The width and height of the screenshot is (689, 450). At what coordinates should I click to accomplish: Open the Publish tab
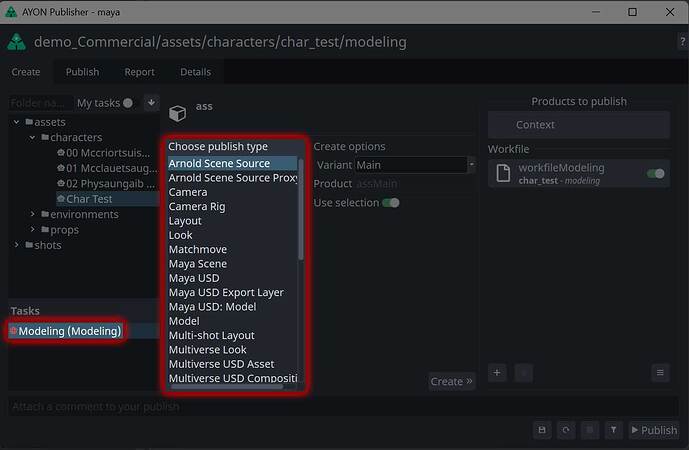(x=82, y=72)
